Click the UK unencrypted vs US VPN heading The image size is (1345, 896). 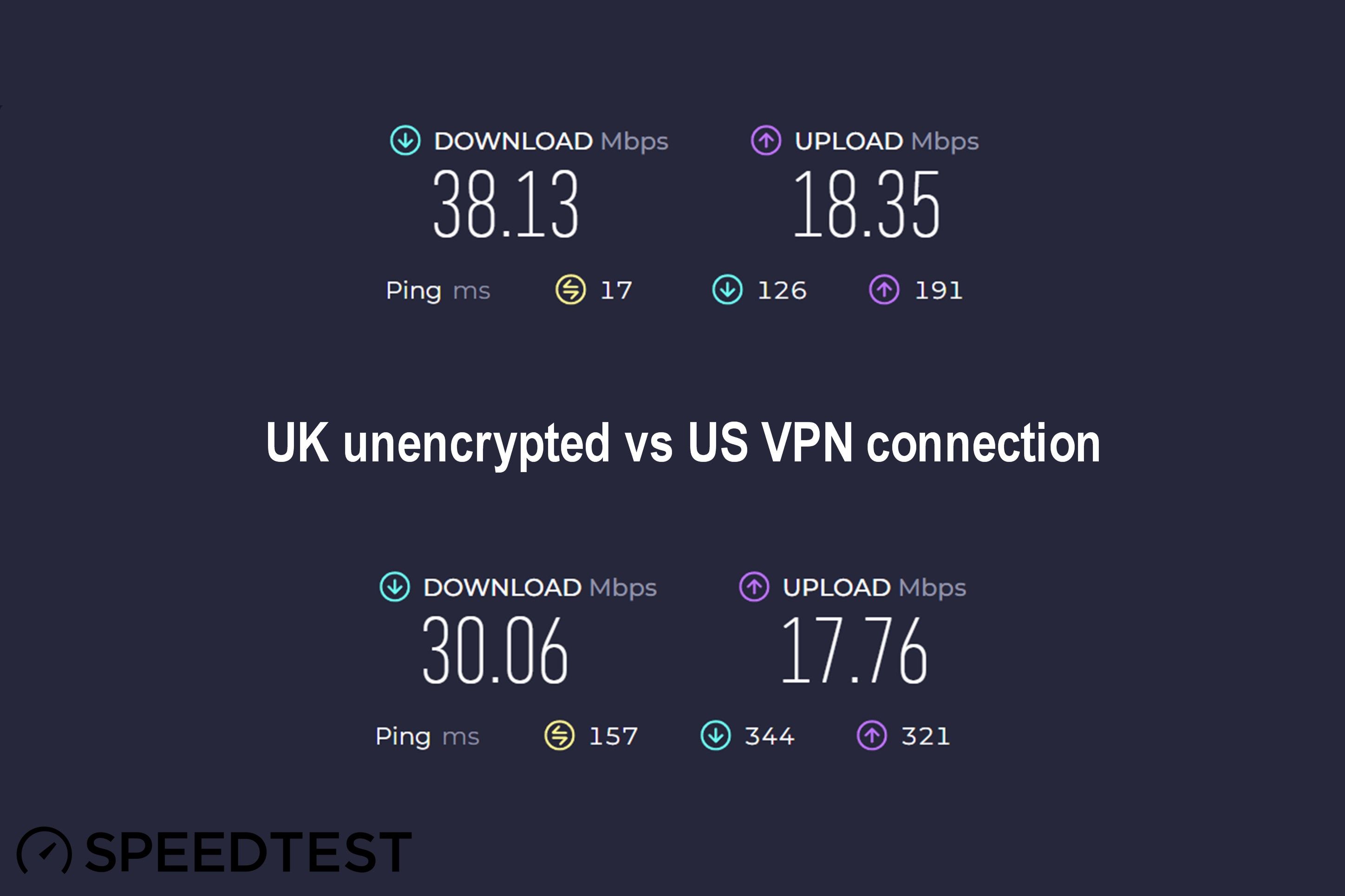[683, 444]
